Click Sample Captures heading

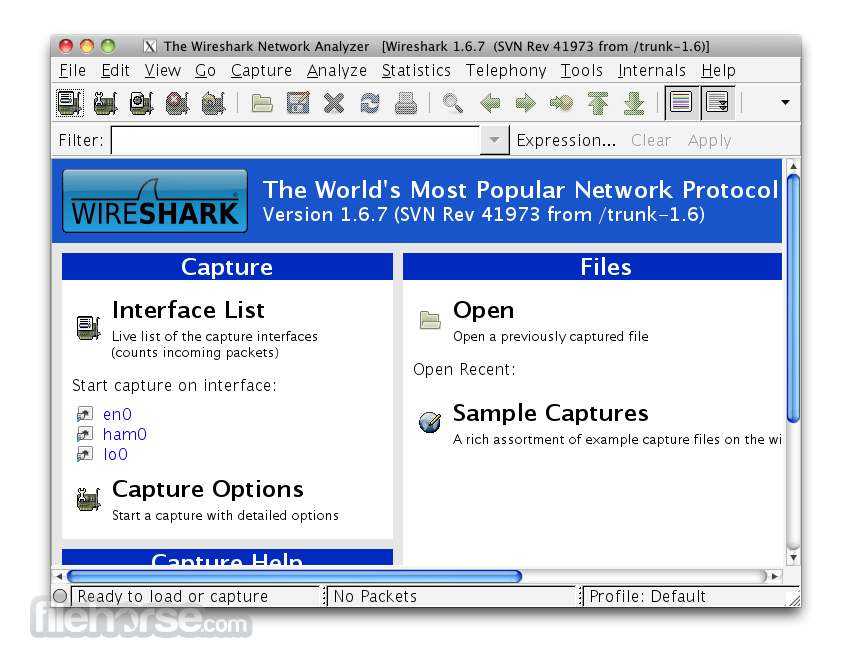(x=550, y=413)
